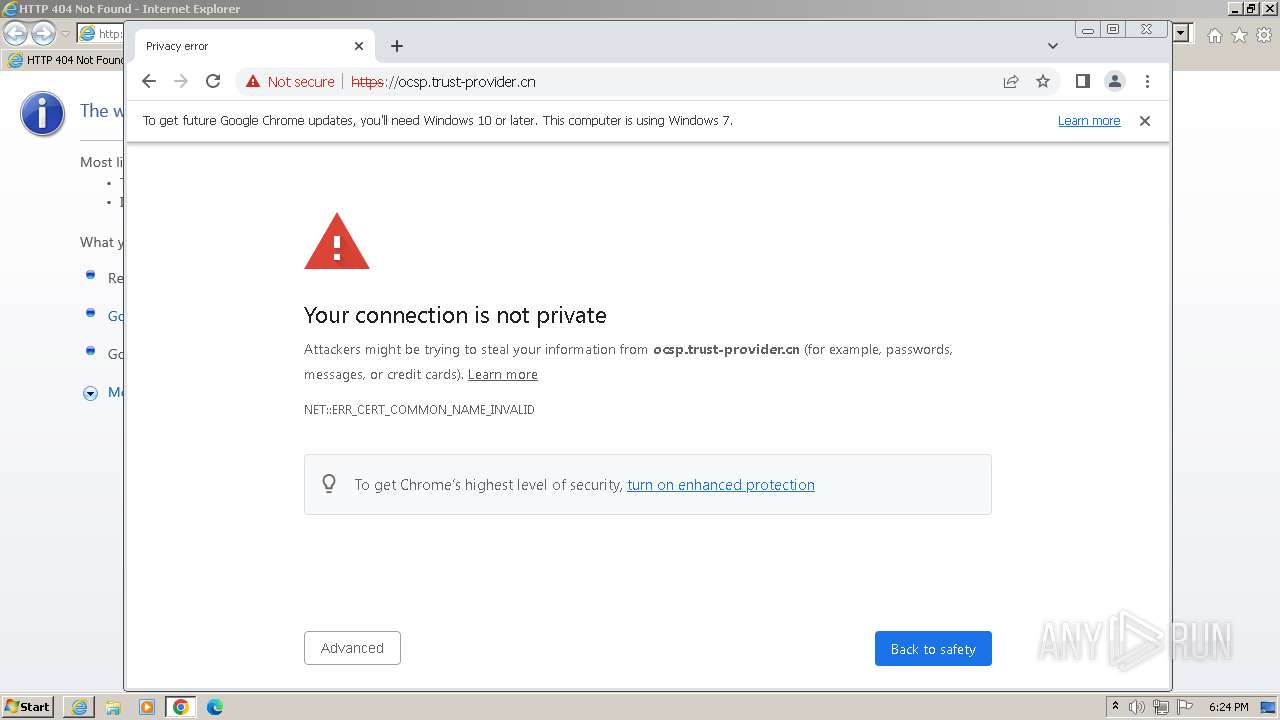
Task: Open a new Chrome tab
Action: (x=397, y=46)
